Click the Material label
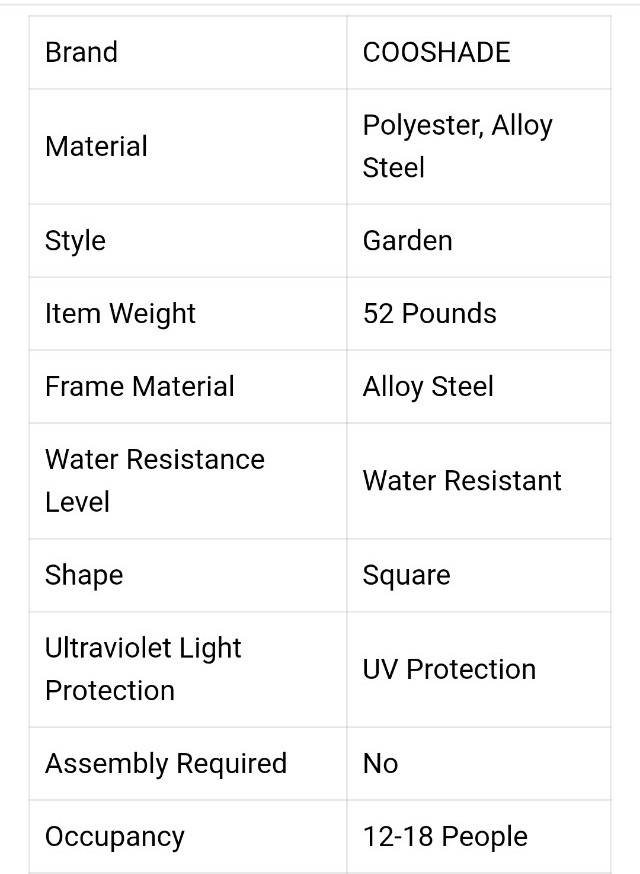 tap(96, 147)
